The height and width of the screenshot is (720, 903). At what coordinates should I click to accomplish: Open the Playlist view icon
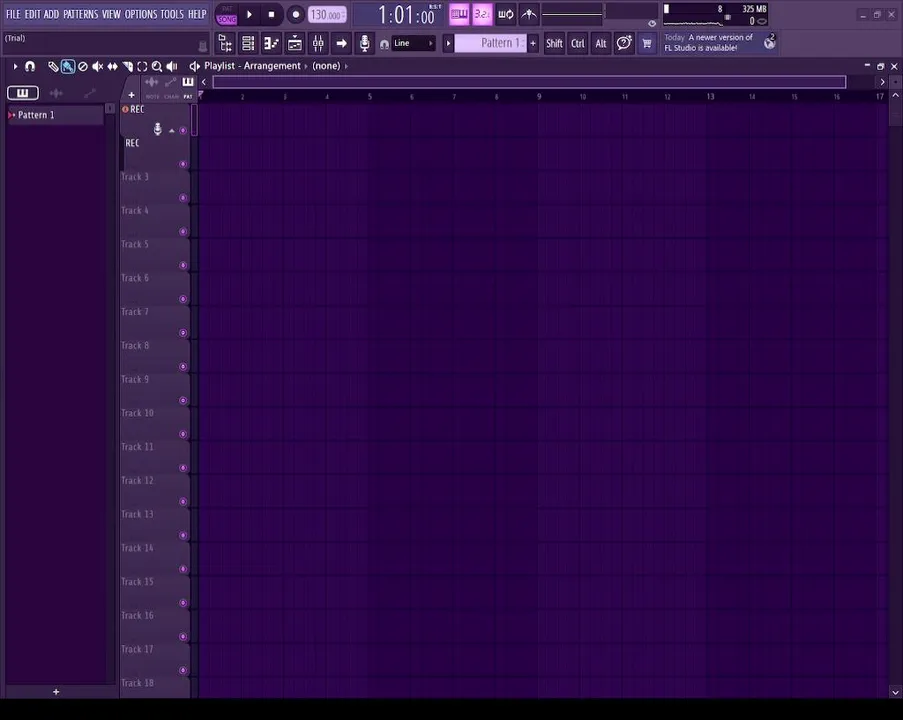[x=294, y=43]
